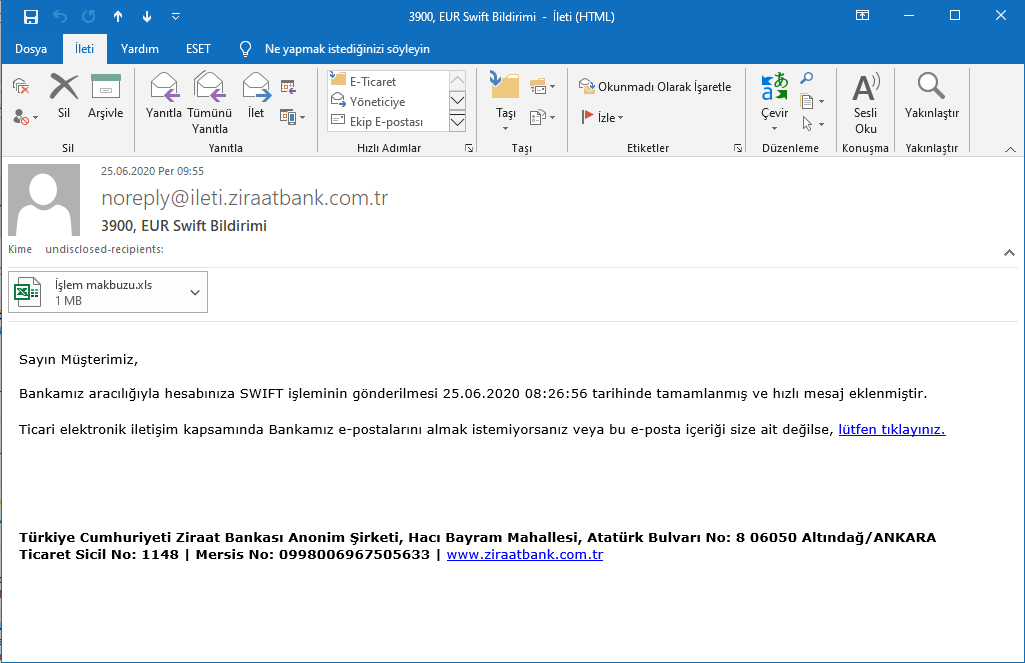The height and width of the screenshot is (663, 1025).
Task: Select the İleti ribbon tab
Action: (84, 49)
